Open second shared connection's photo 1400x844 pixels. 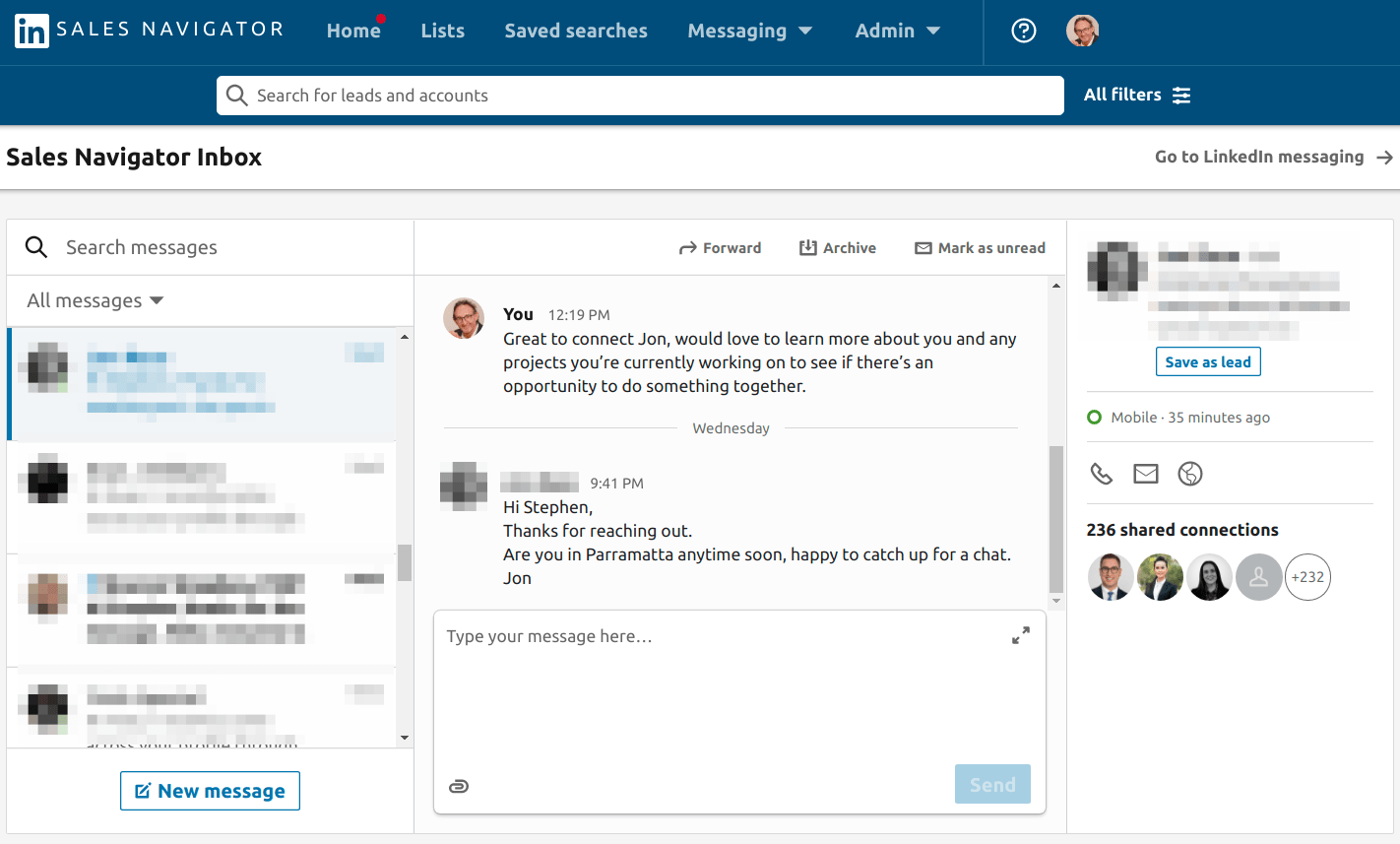(1161, 577)
